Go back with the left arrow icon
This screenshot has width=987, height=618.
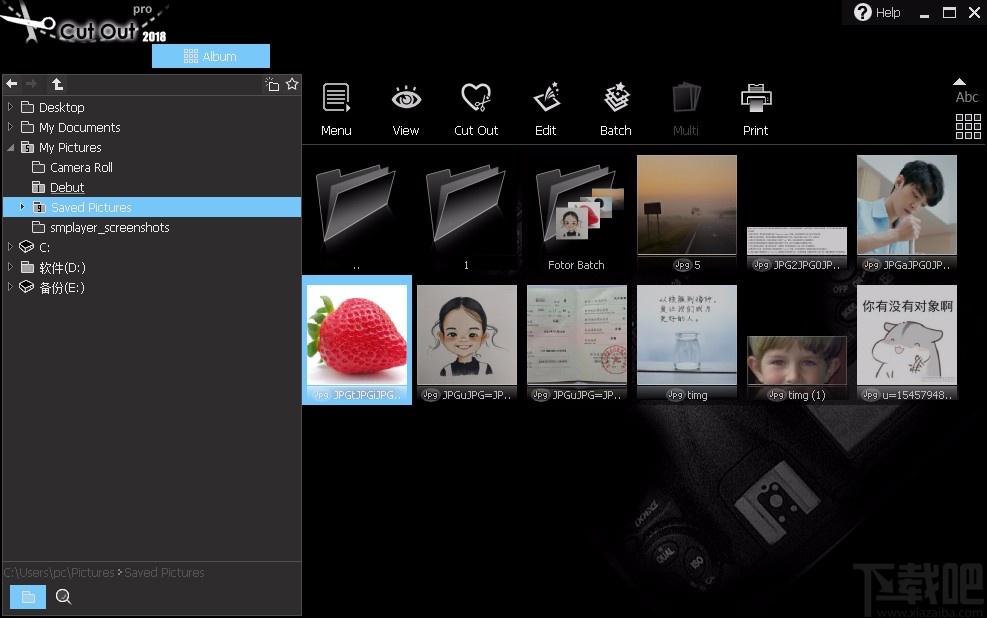click(x=12, y=84)
